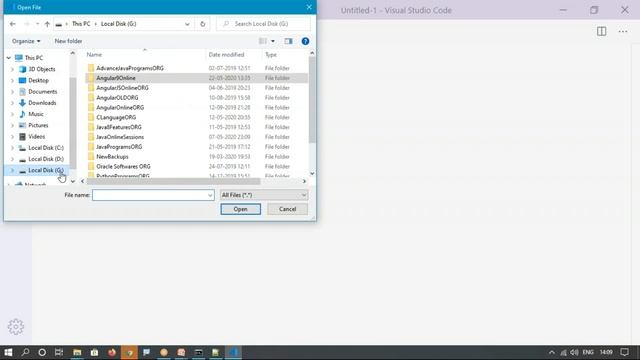Open Firefox from taskbar

point(112,352)
